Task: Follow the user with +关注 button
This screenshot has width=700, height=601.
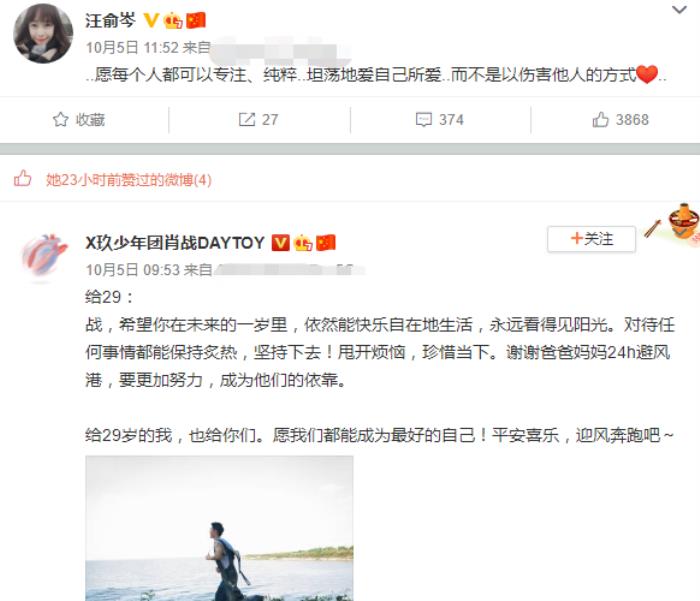Action: pyautogui.click(x=592, y=239)
